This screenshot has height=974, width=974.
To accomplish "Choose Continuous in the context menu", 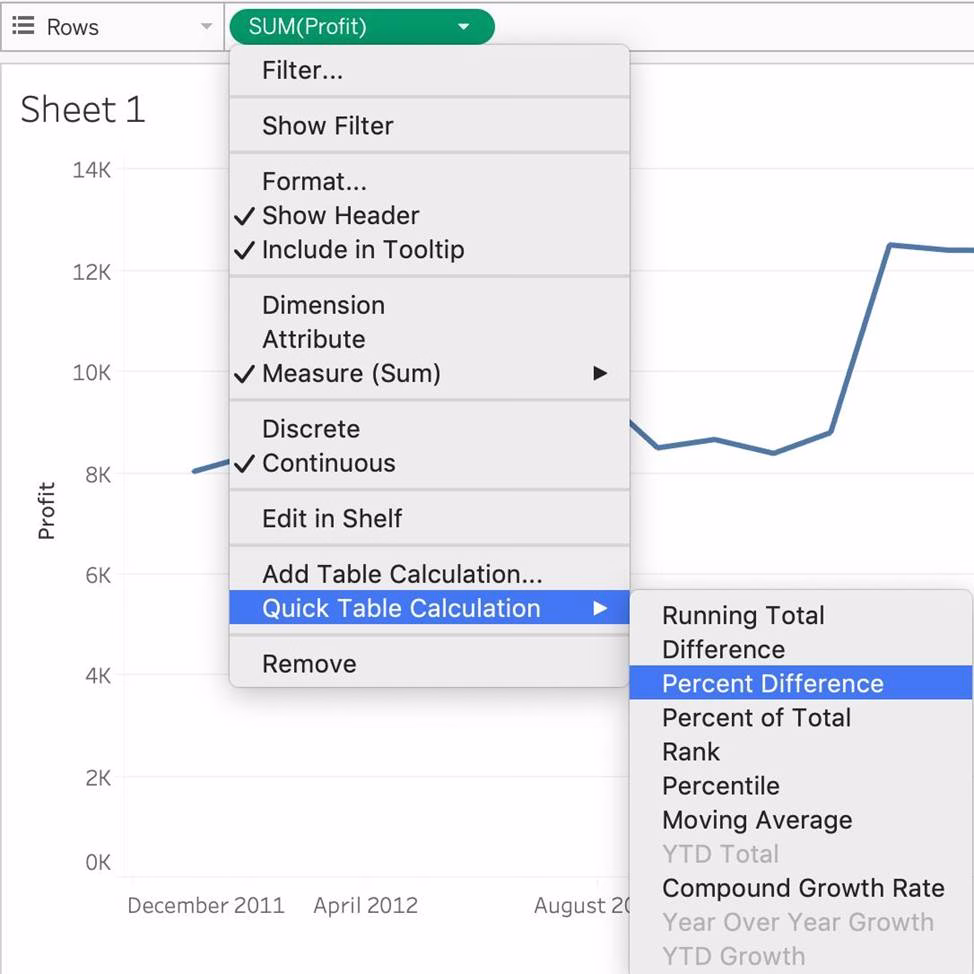I will (x=328, y=463).
